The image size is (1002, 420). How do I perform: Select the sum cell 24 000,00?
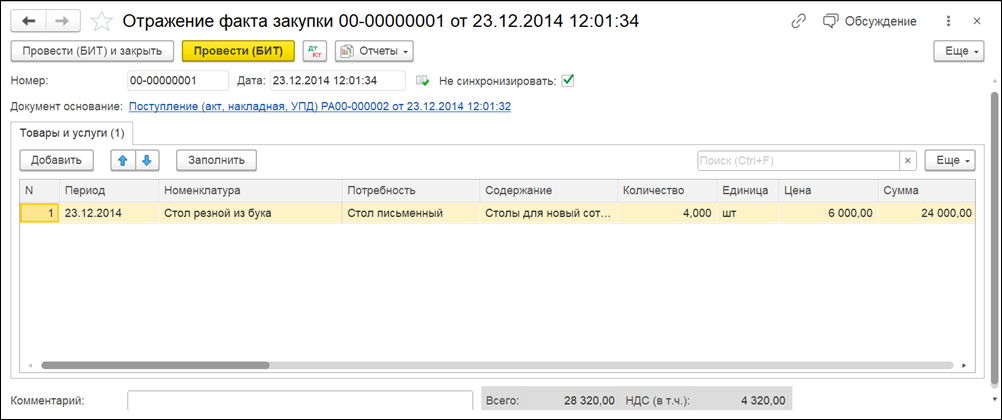click(x=927, y=213)
